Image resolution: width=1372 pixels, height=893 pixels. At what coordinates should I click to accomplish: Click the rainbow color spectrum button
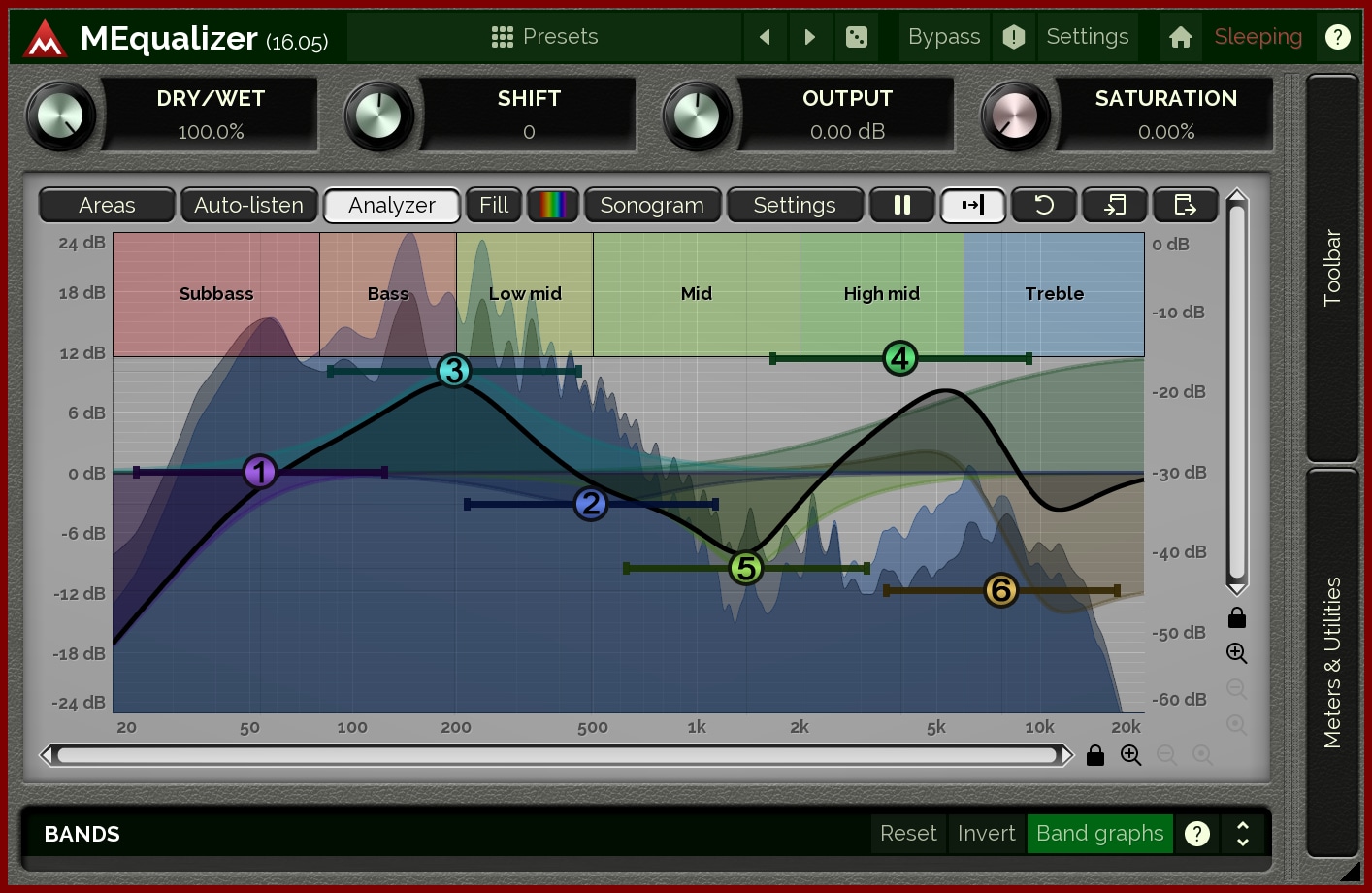tap(553, 205)
